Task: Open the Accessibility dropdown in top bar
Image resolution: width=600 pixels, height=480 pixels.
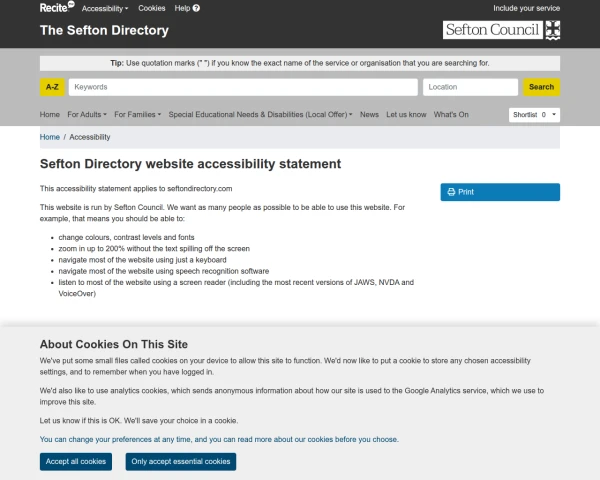Action: pos(105,8)
